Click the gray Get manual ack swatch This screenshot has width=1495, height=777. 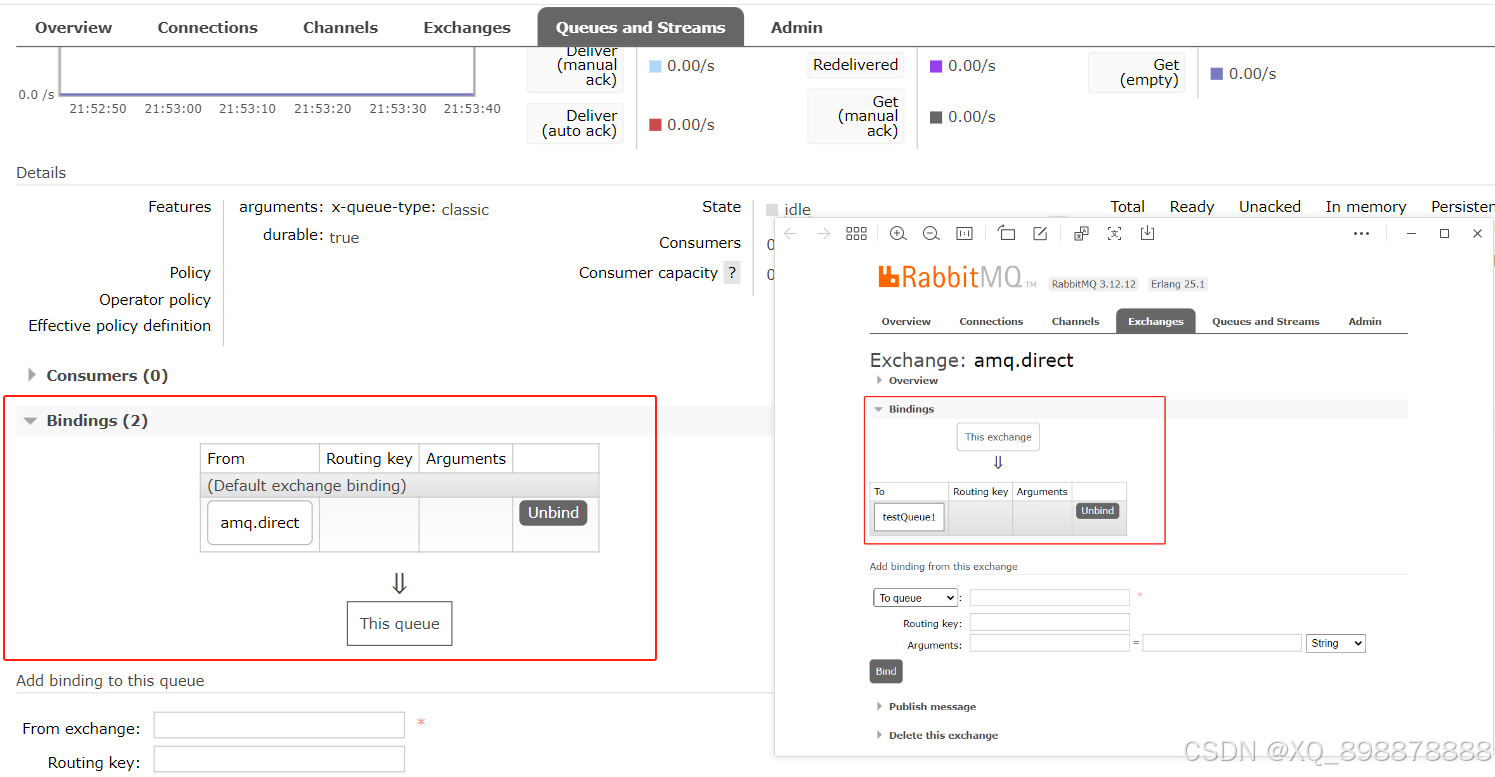pos(936,117)
